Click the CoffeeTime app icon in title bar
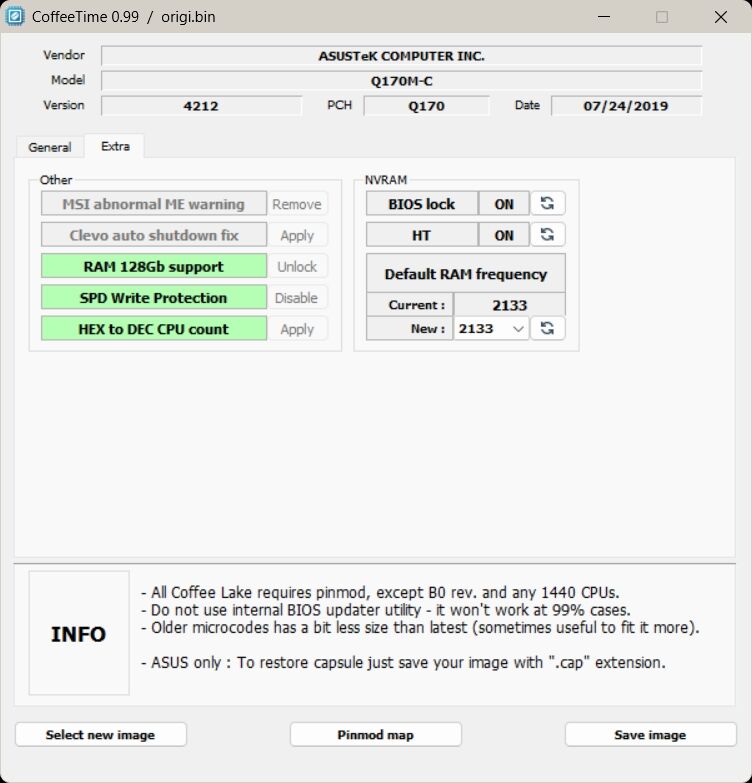The image size is (752, 783). (x=14, y=16)
